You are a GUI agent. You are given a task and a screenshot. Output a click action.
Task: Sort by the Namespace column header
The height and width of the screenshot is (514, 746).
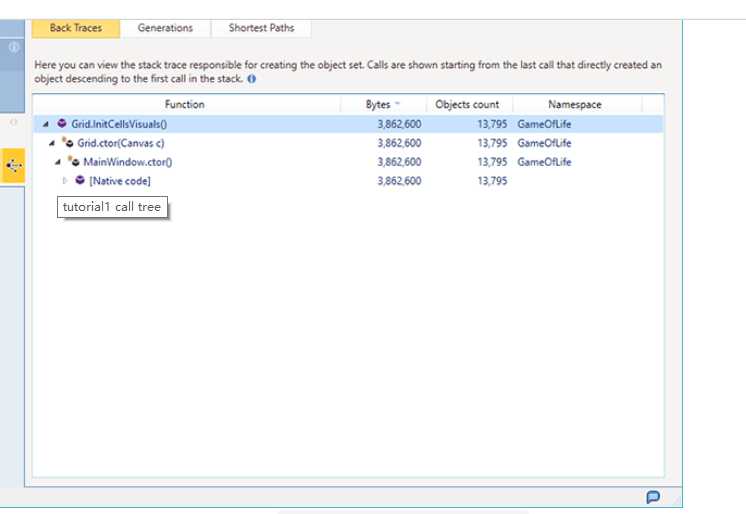(575, 104)
